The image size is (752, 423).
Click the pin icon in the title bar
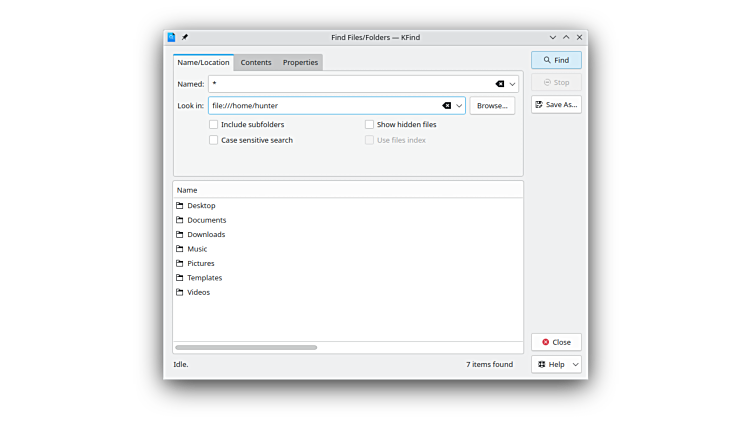184,37
